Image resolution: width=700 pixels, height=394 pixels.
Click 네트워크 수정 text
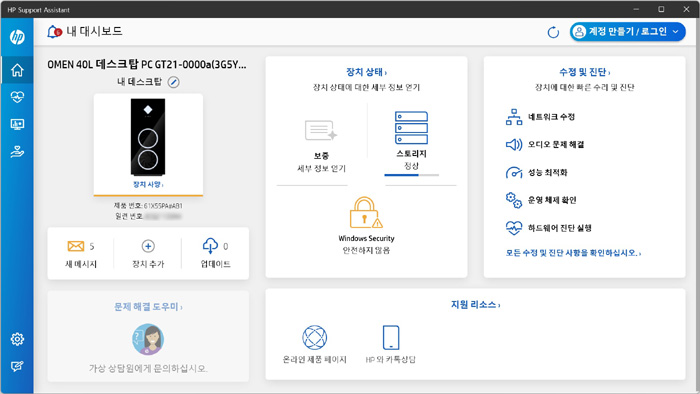tap(551, 117)
